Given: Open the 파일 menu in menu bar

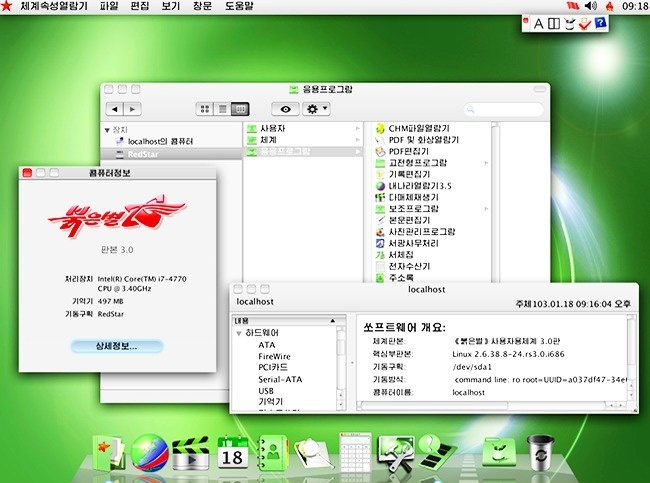Looking at the screenshot, I should [108, 6].
